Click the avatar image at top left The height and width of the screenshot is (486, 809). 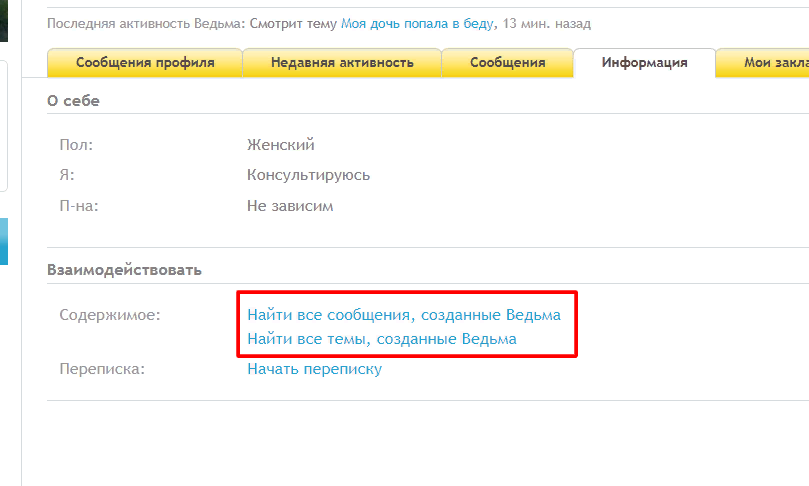3,20
